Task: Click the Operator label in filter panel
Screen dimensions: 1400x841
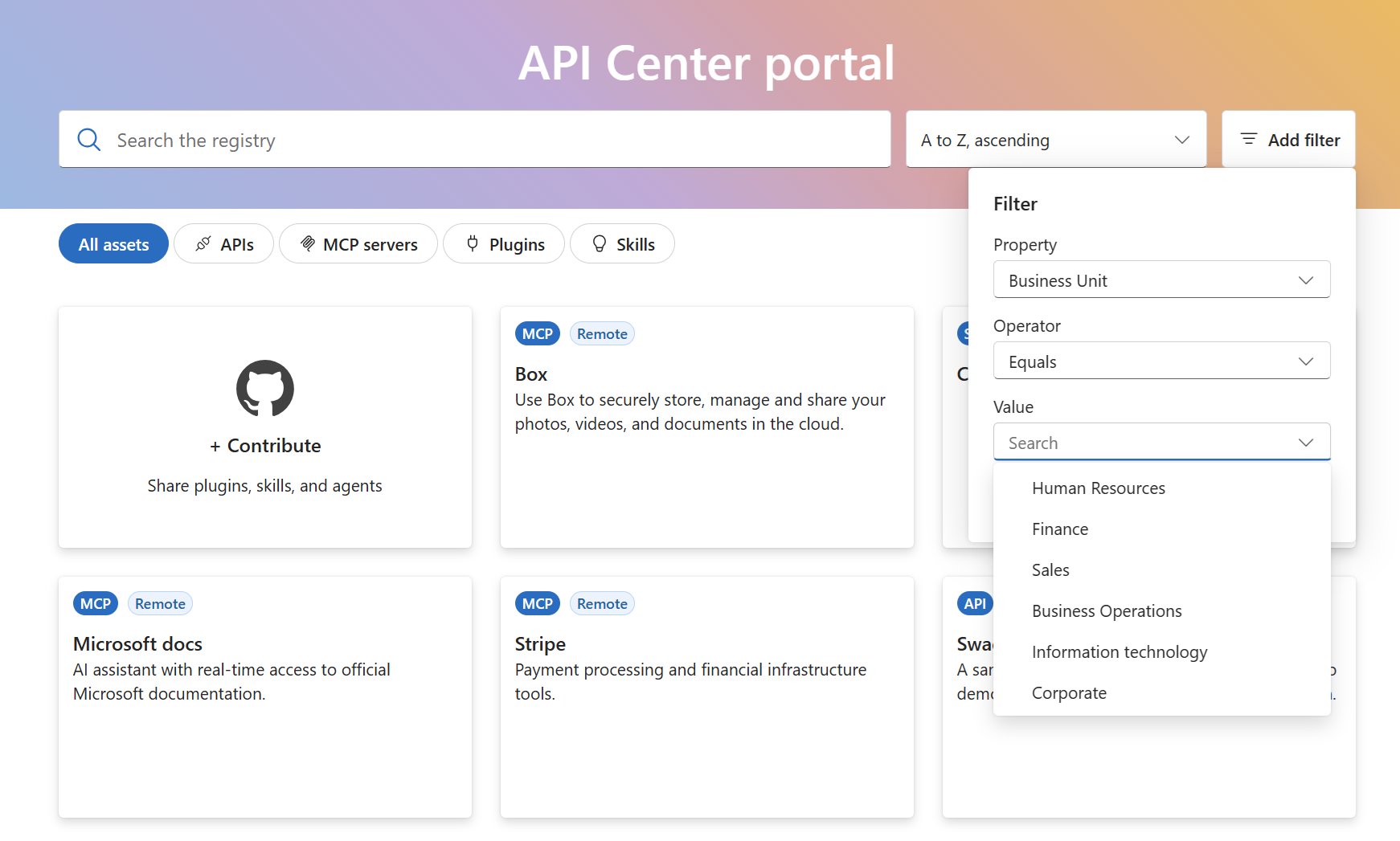Action: point(1026,326)
